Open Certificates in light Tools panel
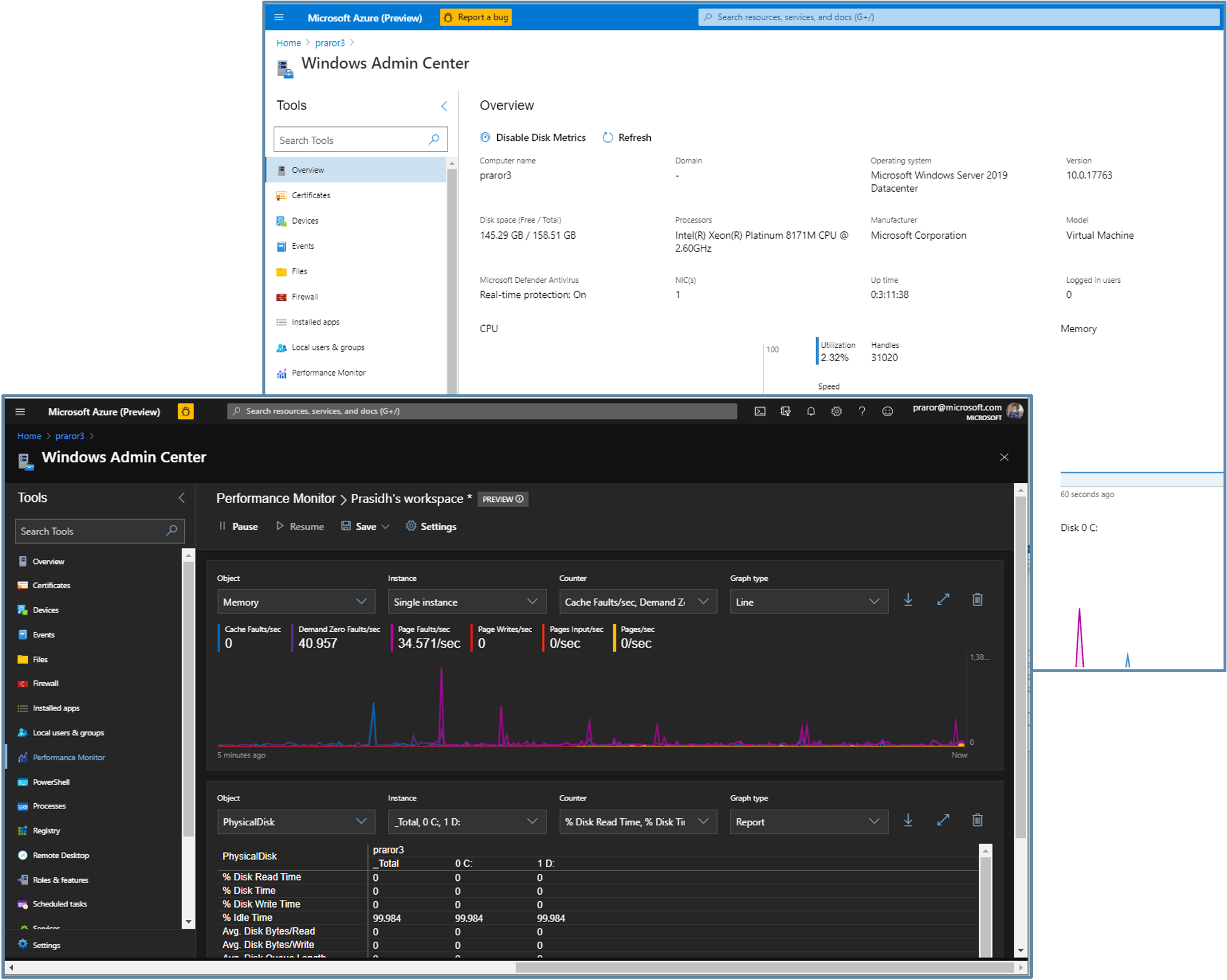The height and width of the screenshot is (980, 1227). (x=311, y=195)
